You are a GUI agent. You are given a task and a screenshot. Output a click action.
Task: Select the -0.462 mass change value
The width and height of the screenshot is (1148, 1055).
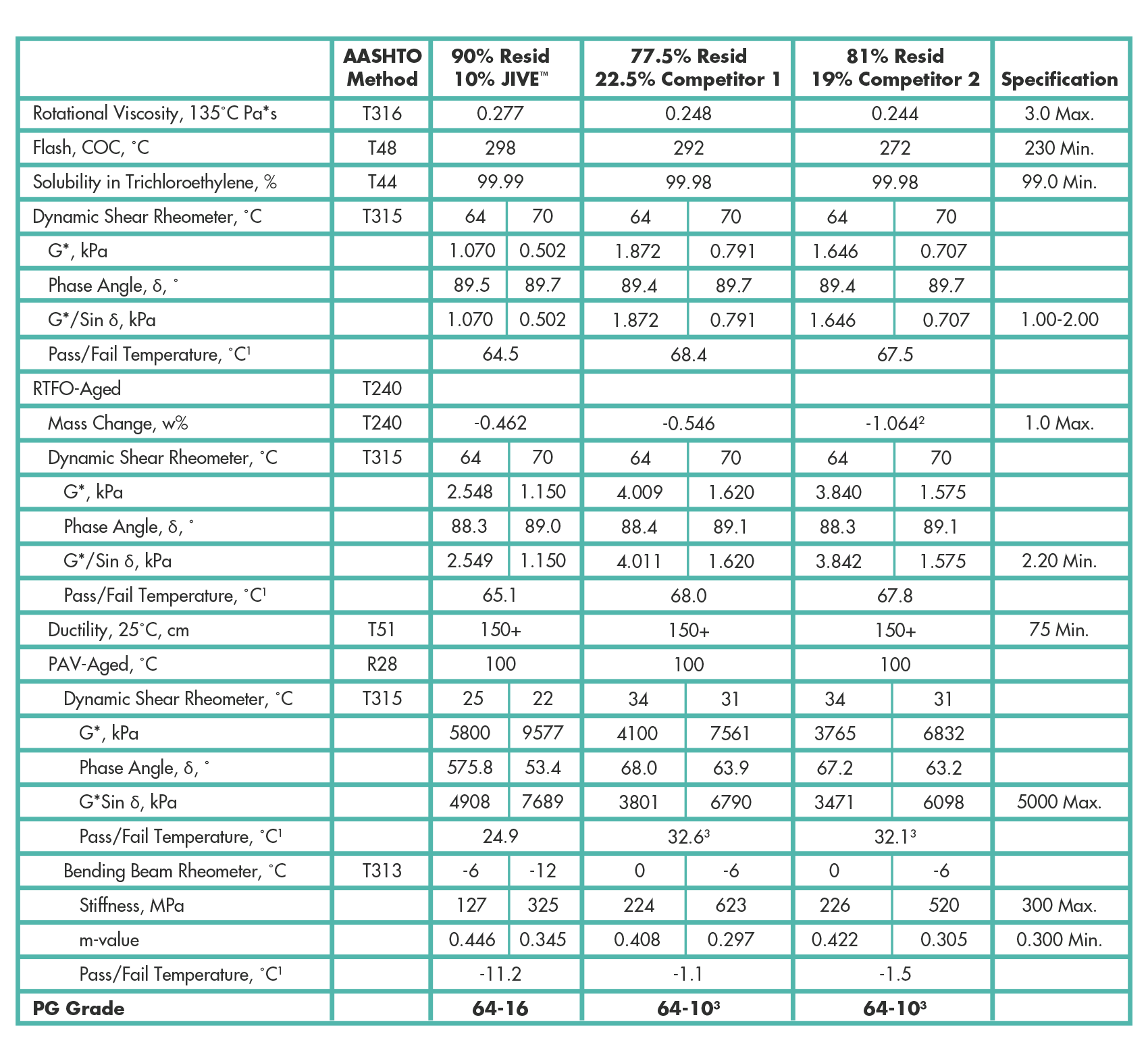pyautogui.click(x=500, y=423)
